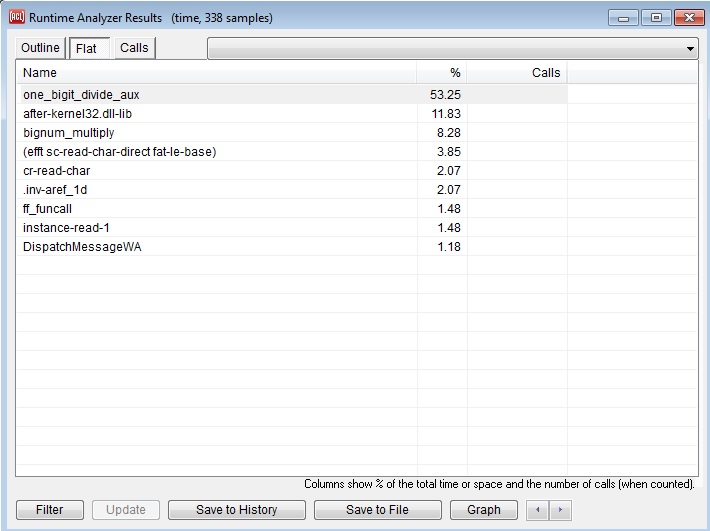Click the right arrow navigation button
This screenshot has height=531, width=710.
coord(561,510)
